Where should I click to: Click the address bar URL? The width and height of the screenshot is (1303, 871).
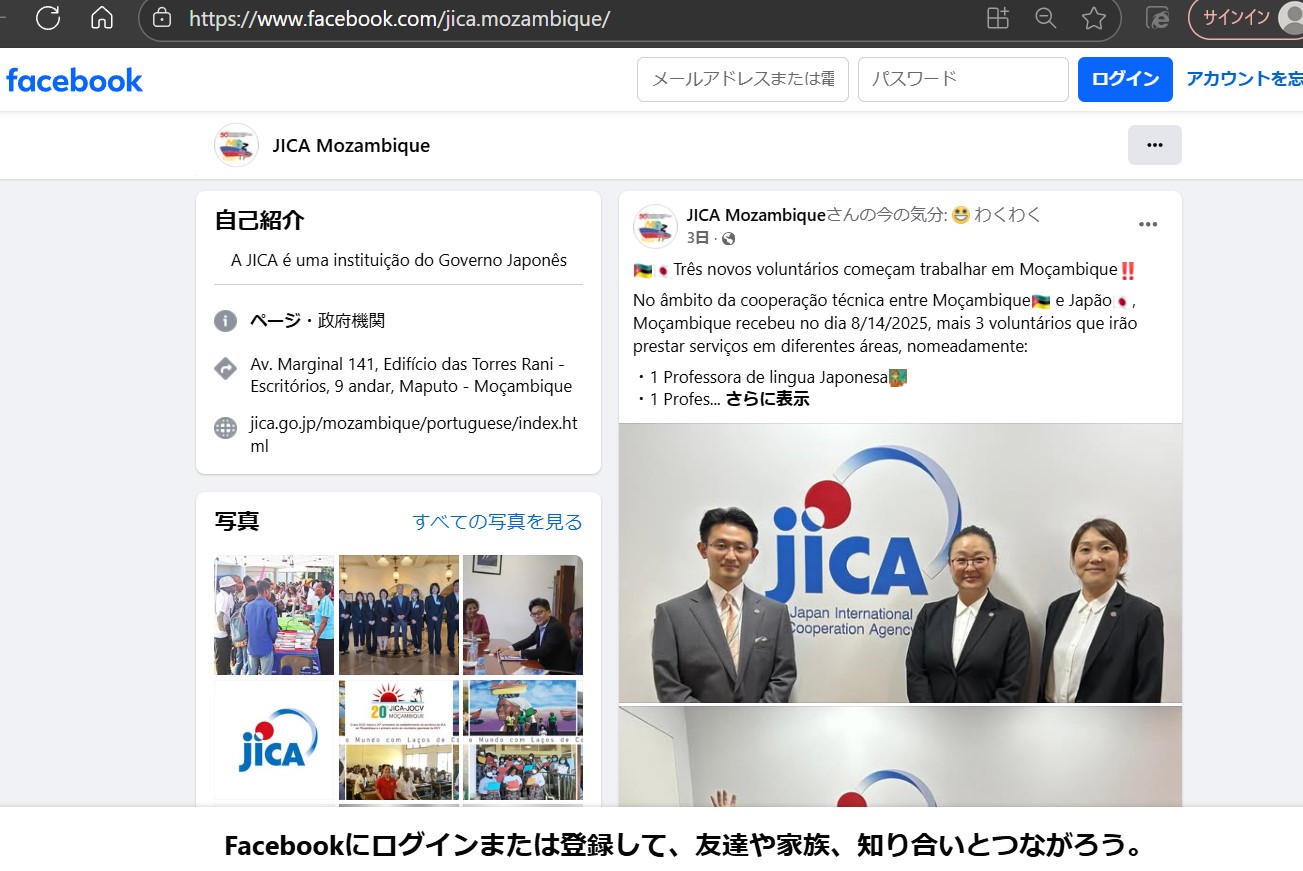coord(399,19)
